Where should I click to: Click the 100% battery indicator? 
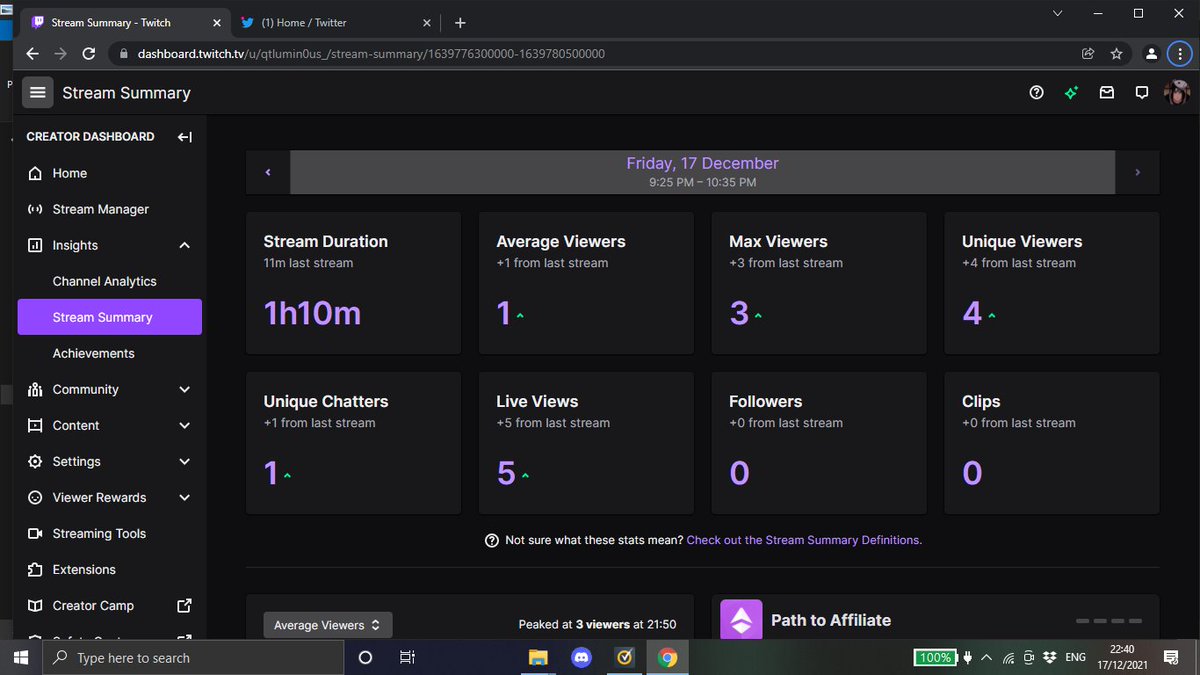[x=935, y=657]
